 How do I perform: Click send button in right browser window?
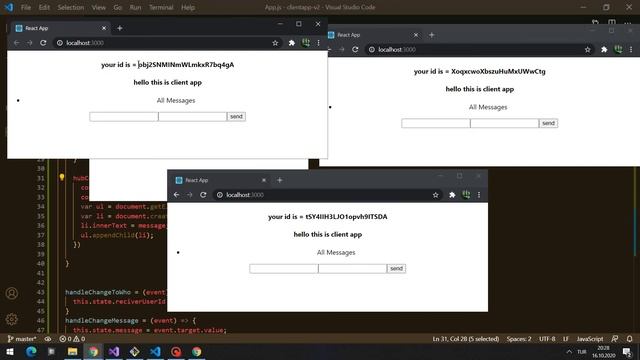click(548, 123)
